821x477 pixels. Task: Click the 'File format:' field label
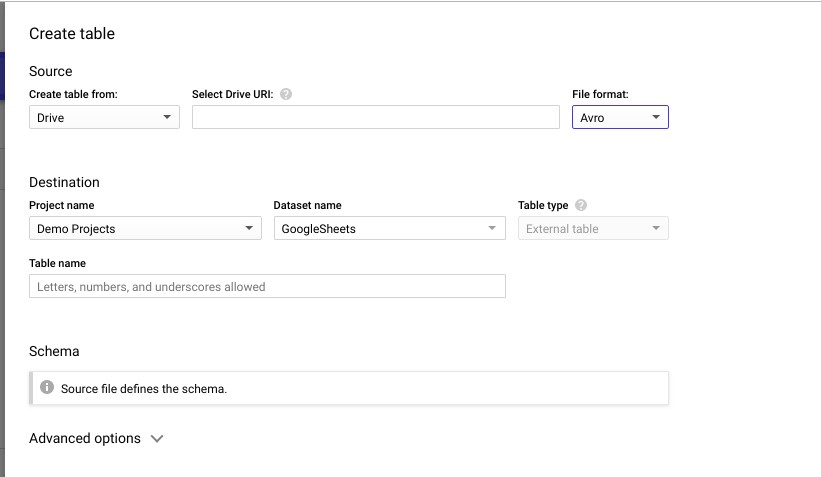[600, 95]
